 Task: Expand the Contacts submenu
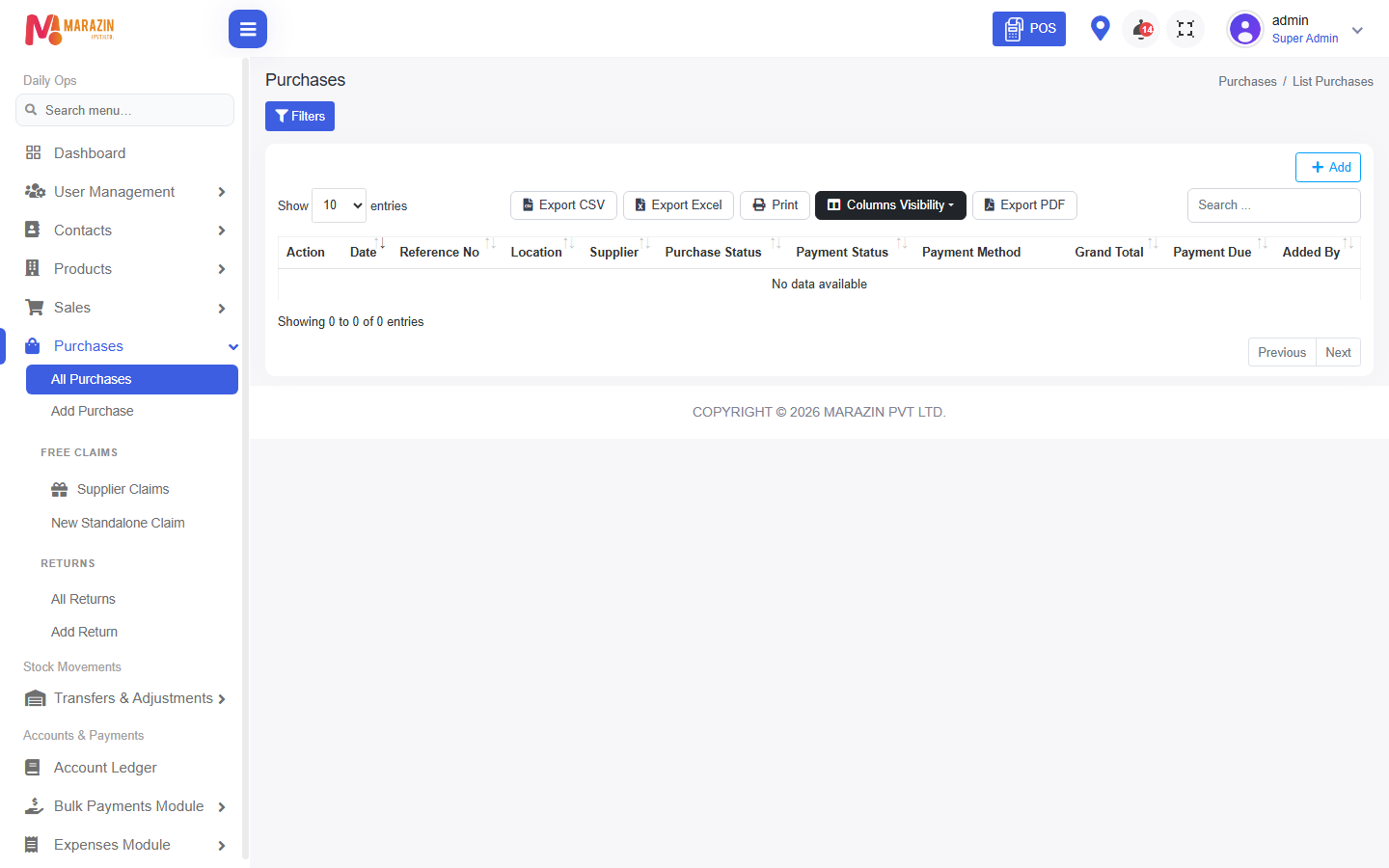pyautogui.click(x=124, y=231)
